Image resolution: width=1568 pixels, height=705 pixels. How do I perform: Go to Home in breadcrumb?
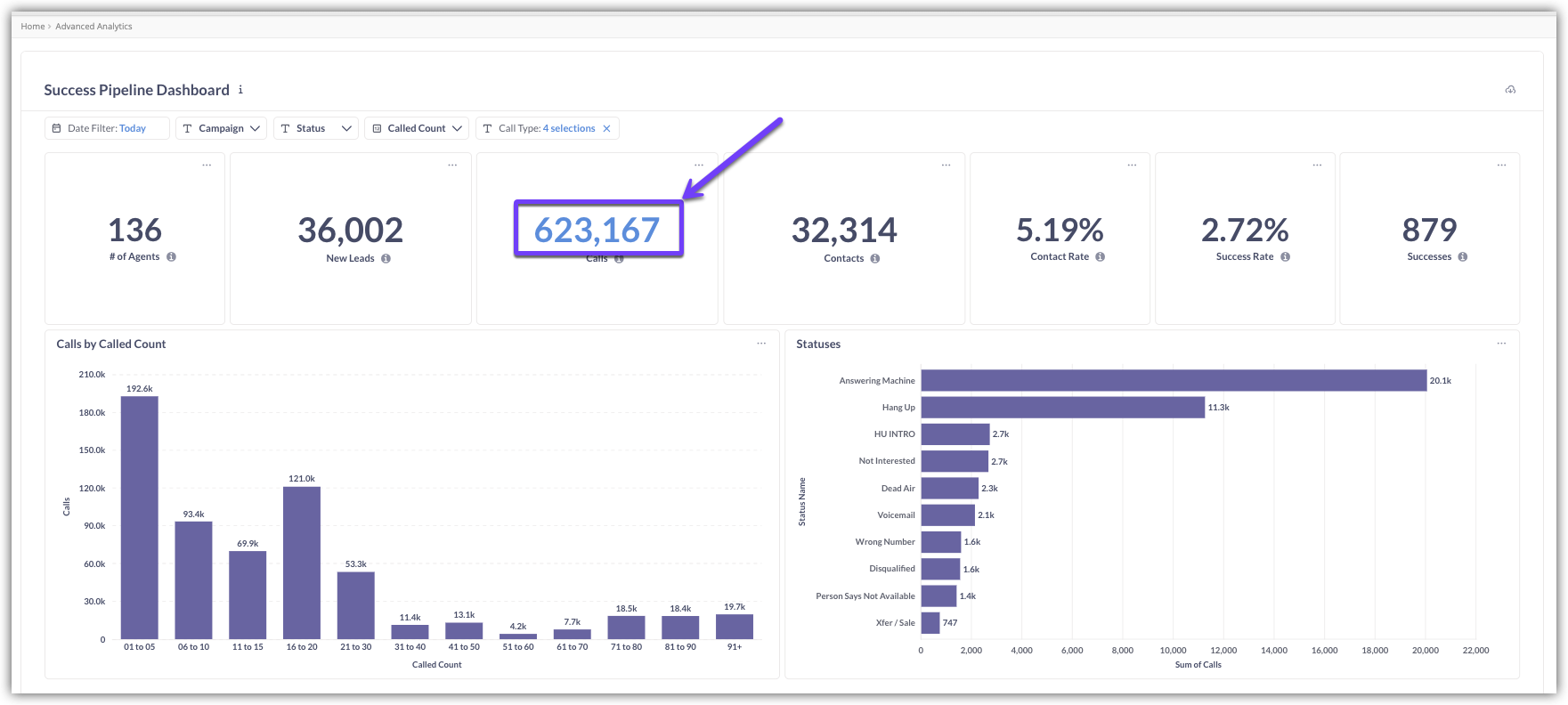coord(33,27)
